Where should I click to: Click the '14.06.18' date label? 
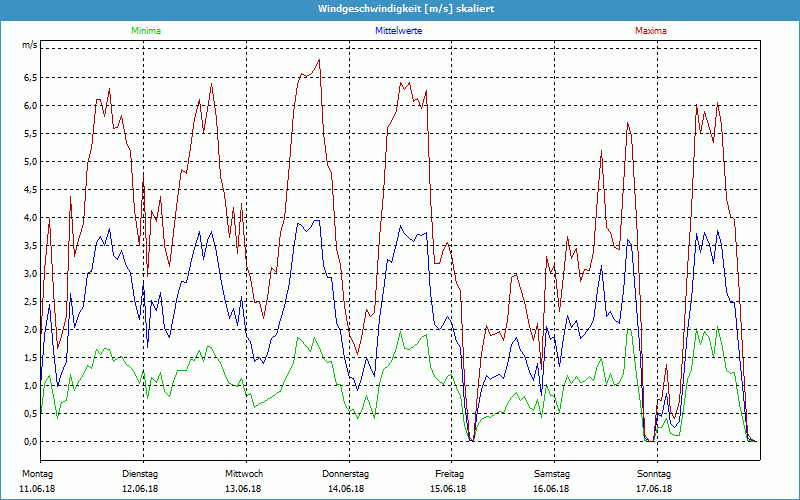coord(346,489)
